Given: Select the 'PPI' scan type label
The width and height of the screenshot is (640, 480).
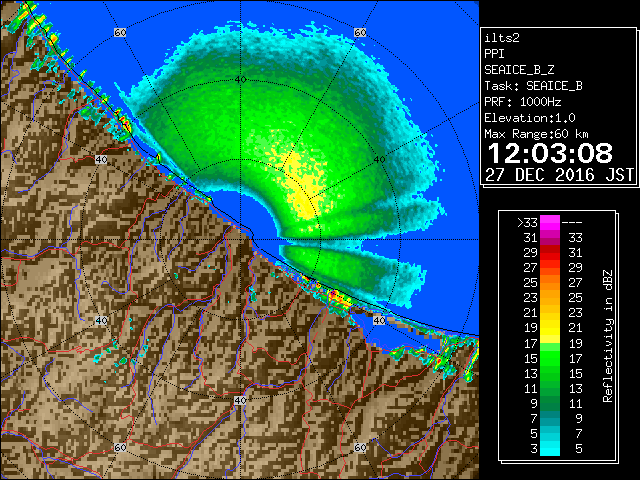Looking at the screenshot, I should (x=494, y=54).
